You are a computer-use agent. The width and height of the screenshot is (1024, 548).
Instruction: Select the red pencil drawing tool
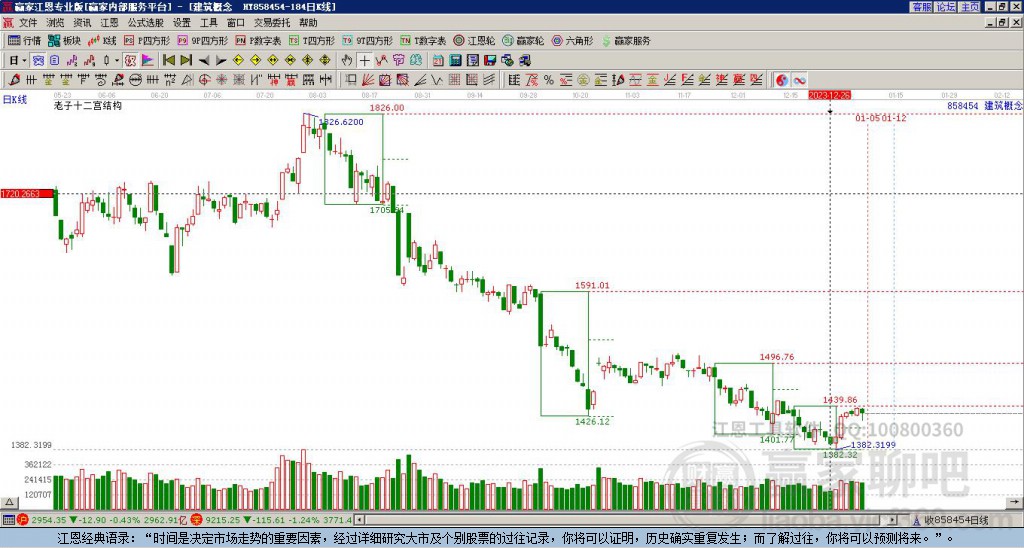click(14, 80)
